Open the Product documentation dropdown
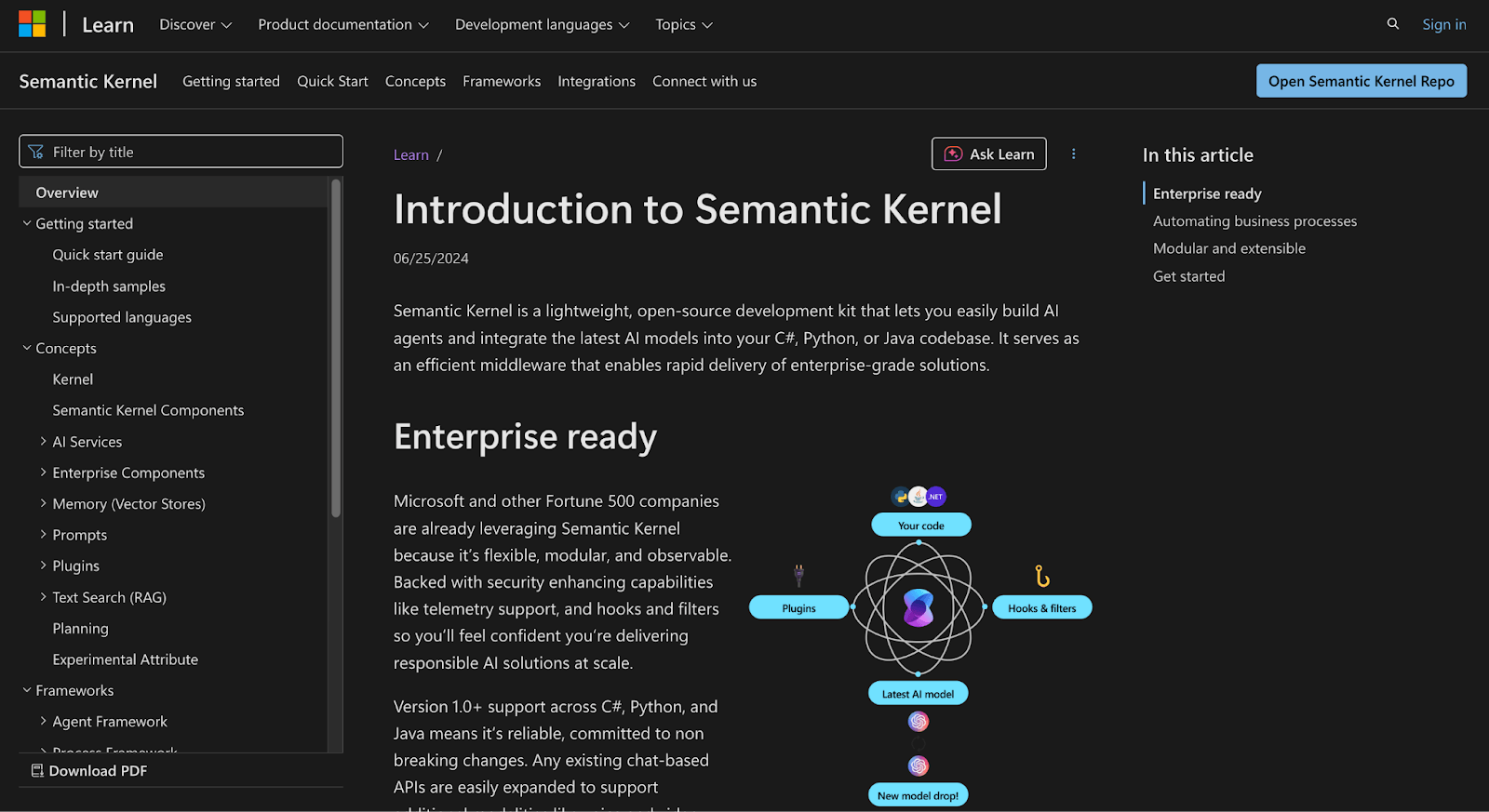 click(x=342, y=25)
